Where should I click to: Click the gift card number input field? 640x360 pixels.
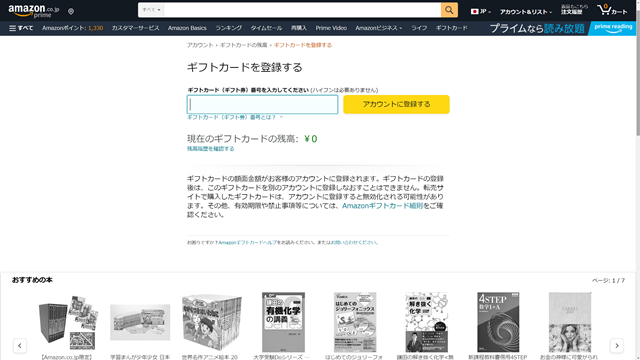pyautogui.click(x=262, y=104)
